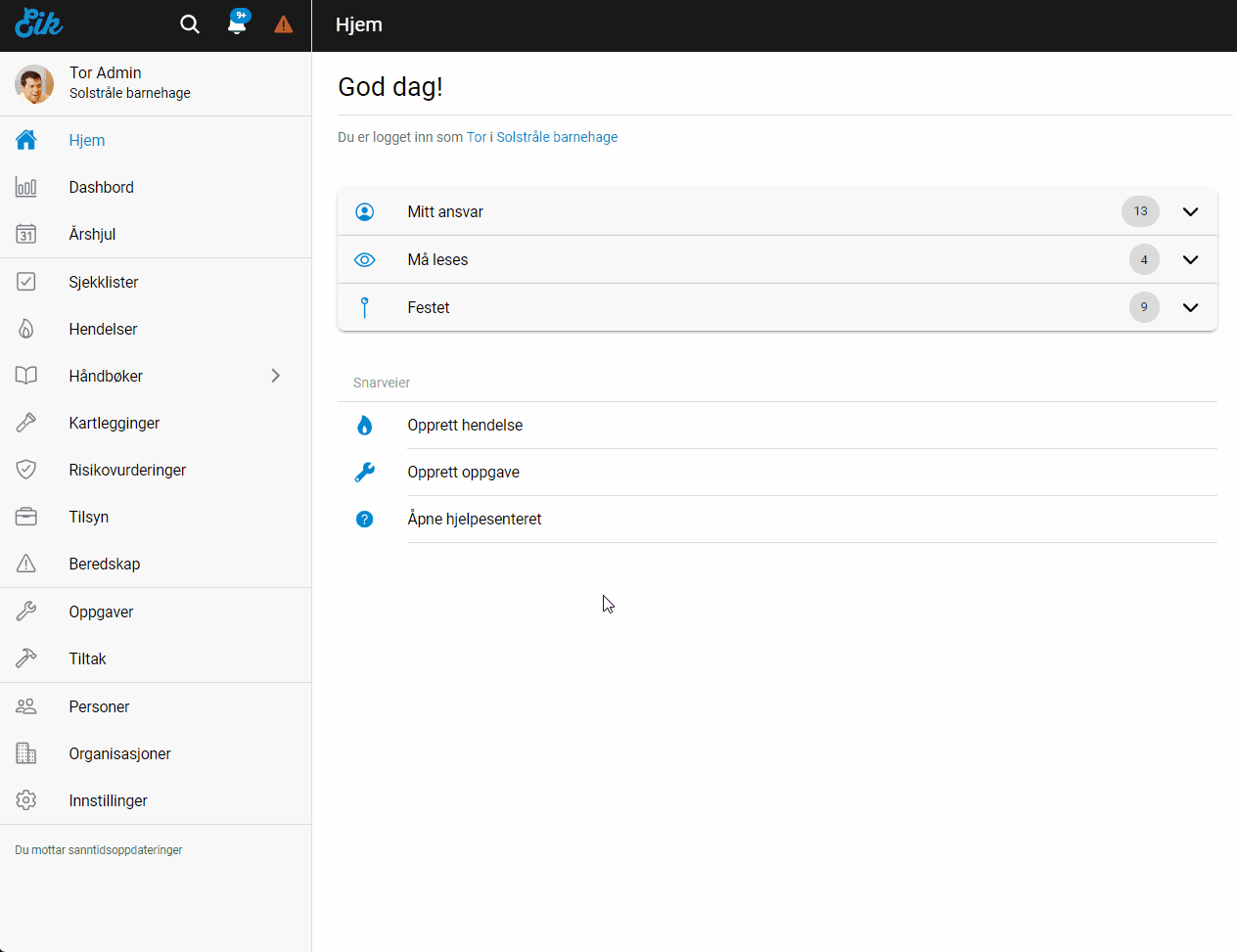
Task: Click the Tor user link
Action: (x=476, y=137)
